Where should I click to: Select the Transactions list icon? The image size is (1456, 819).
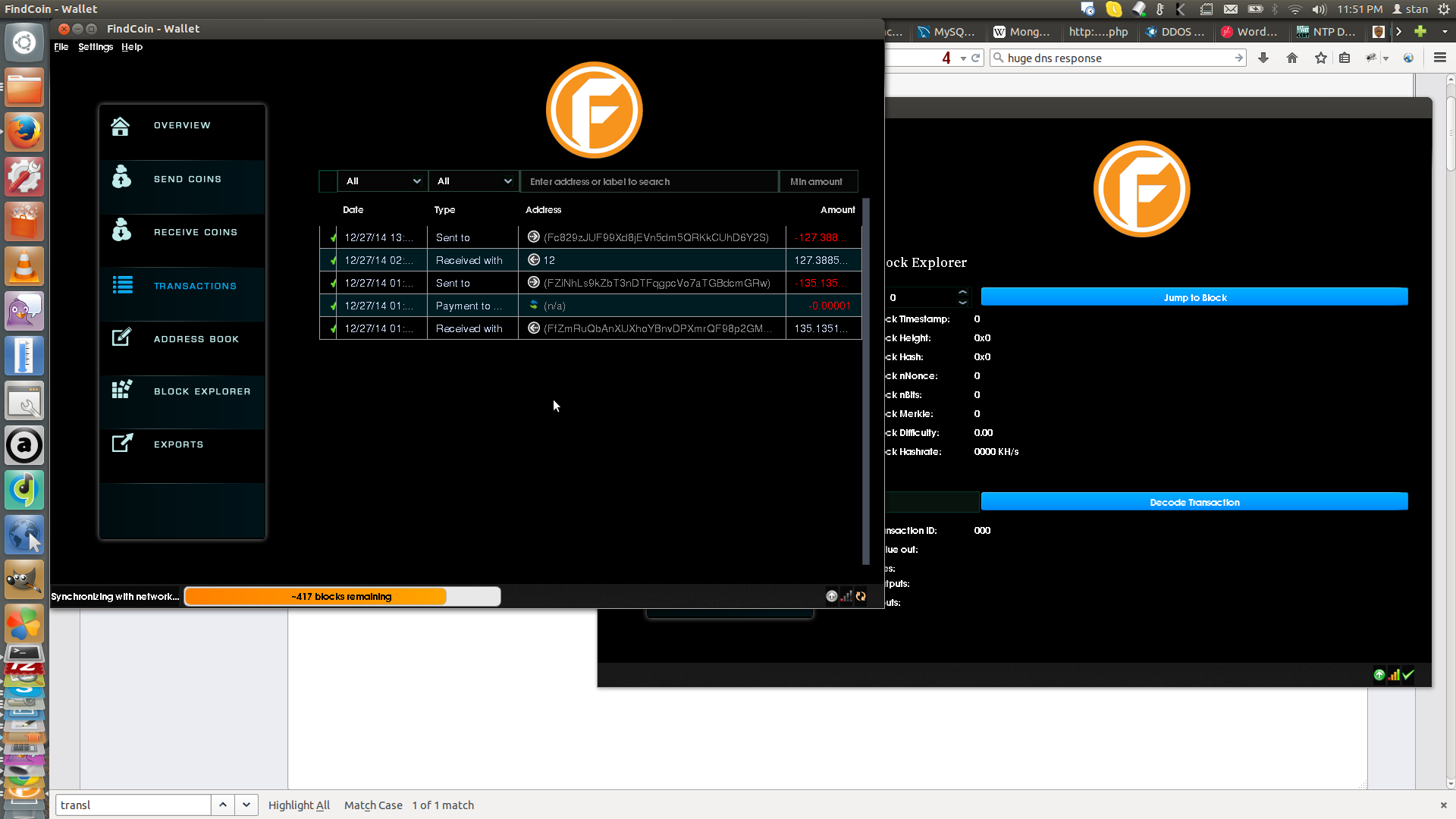(x=123, y=285)
